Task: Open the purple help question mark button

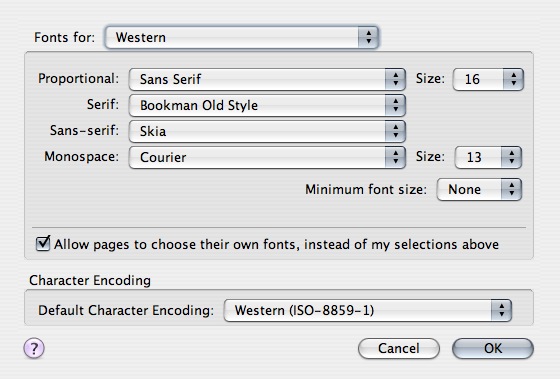Action: point(34,348)
